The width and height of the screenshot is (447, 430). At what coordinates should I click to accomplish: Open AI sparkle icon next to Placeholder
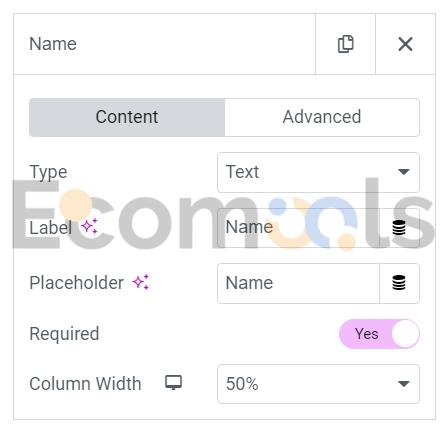click(141, 282)
